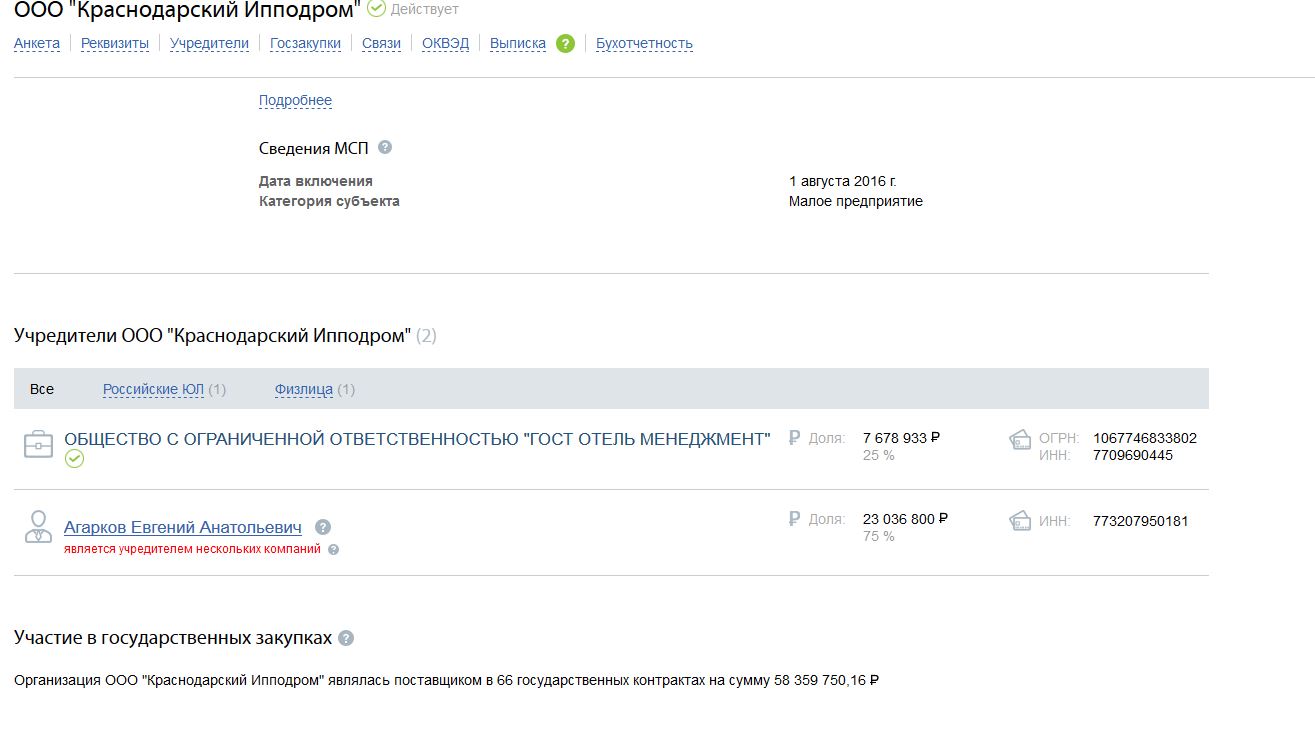Filter founders by Российские ЮЛ
1315x736 pixels.
(x=153, y=389)
